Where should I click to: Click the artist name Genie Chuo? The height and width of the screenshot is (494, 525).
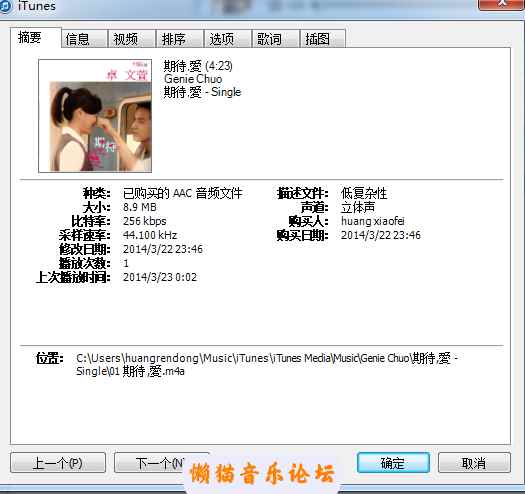coord(193,79)
